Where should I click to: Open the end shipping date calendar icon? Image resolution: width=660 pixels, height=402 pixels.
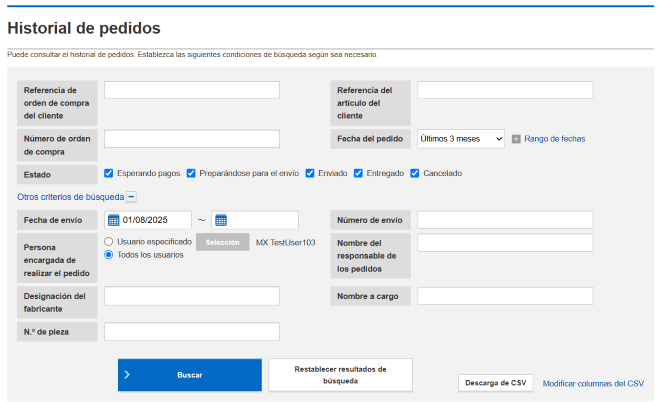[220, 220]
